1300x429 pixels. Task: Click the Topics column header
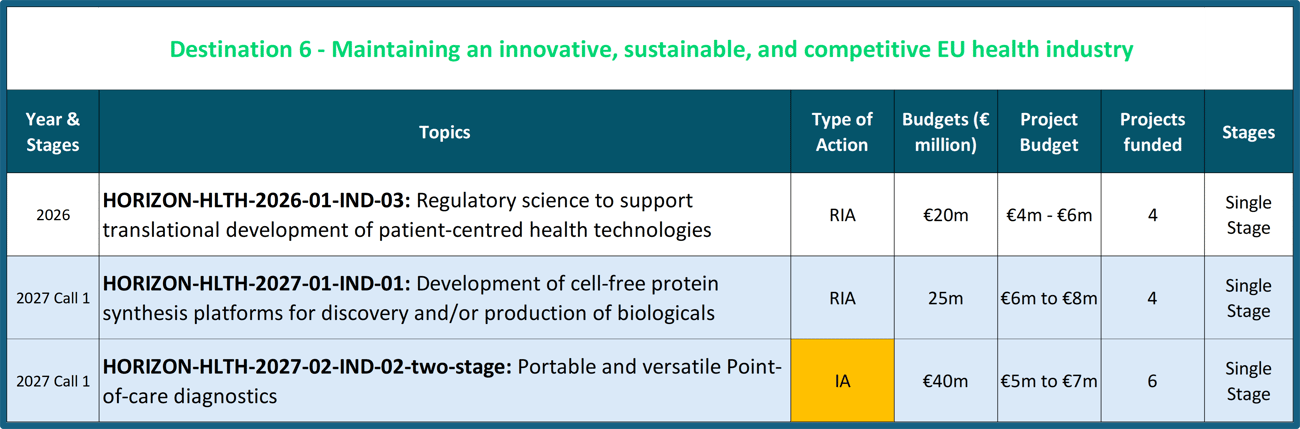click(444, 132)
